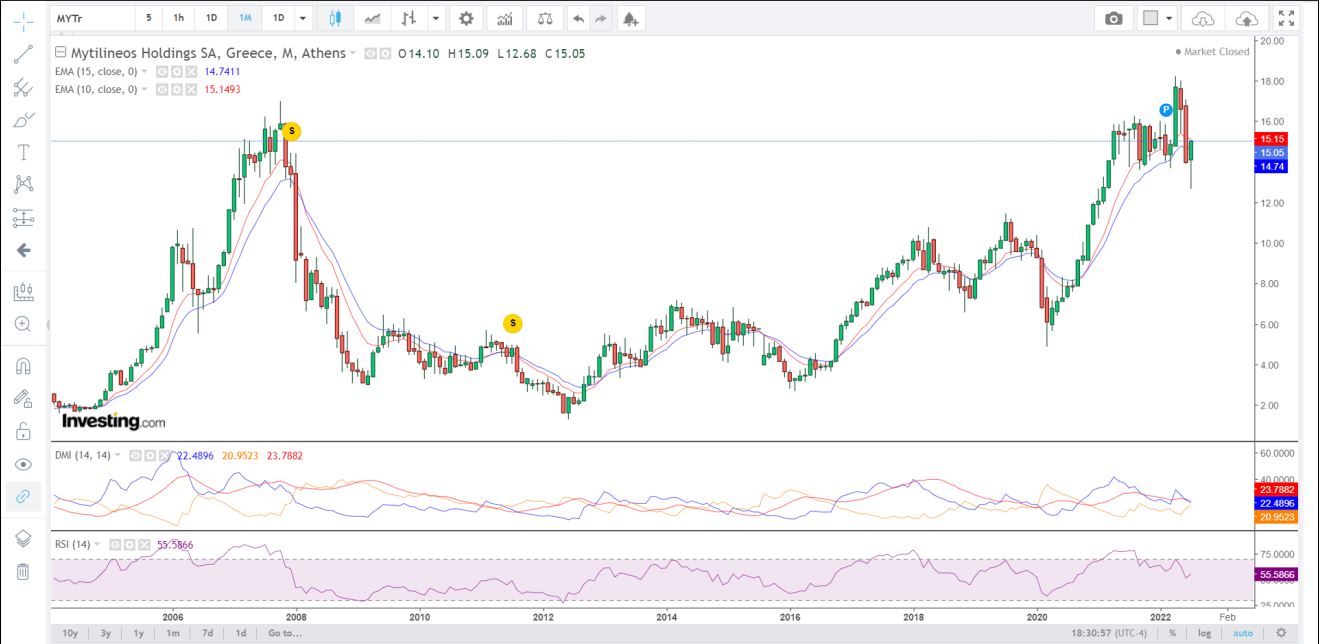Open the layout selector dropdown arrow
This screenshot has height=644, width=1321.
[1168, 18]
